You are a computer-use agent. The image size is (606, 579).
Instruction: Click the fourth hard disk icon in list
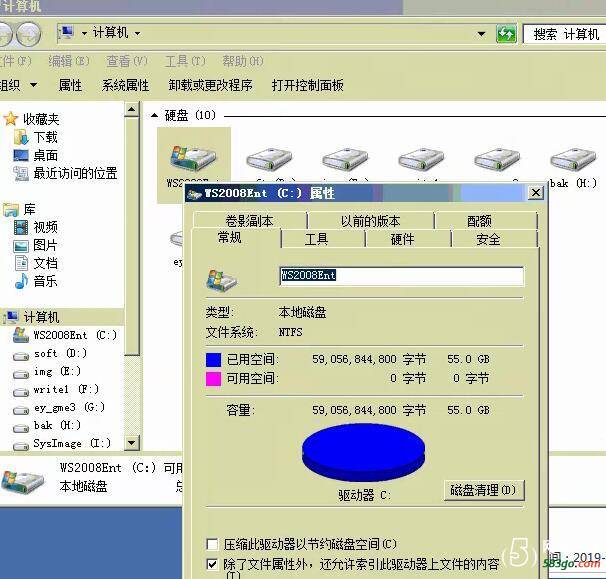421,159
